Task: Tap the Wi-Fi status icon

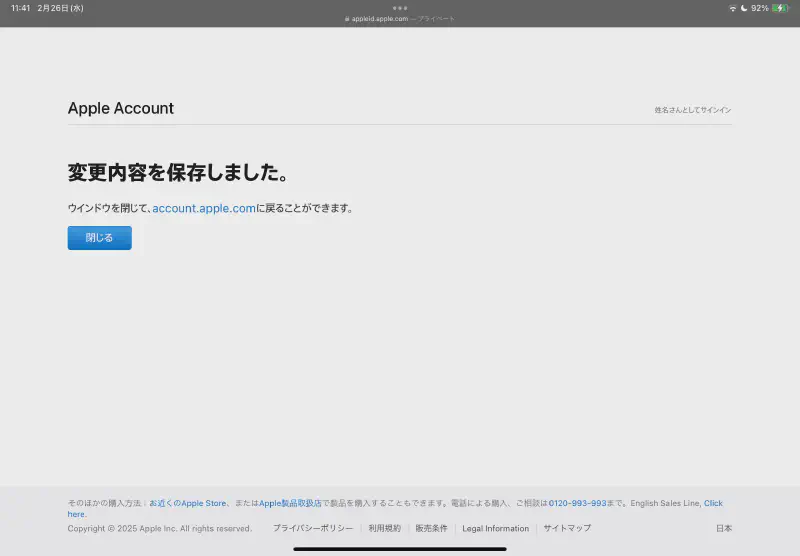Action: point(732,8)
